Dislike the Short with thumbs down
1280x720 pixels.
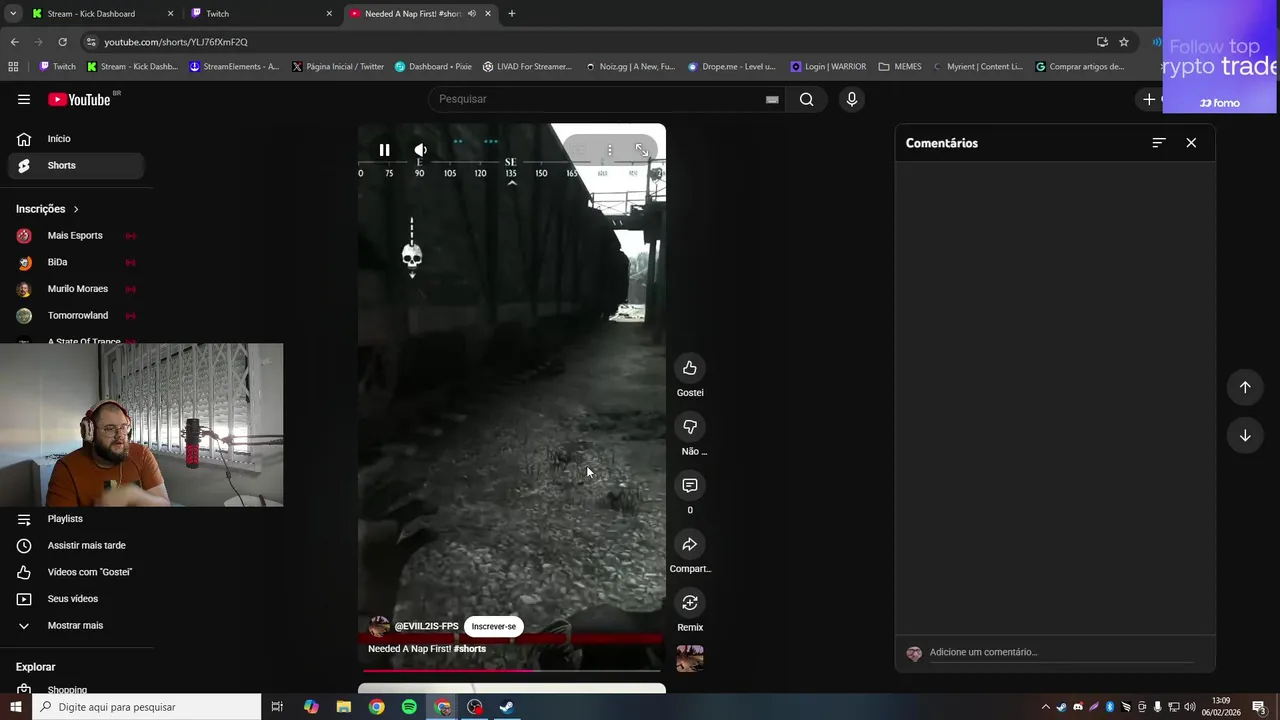point(690,427)
